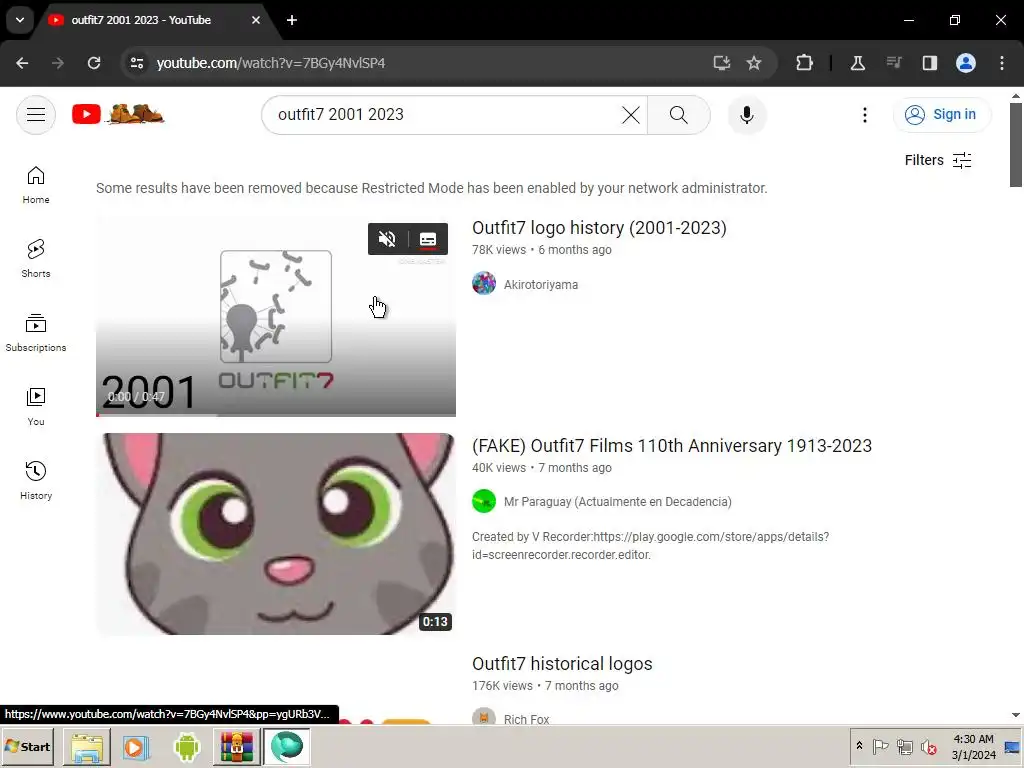Open Chrome Labs flask icon
The height and width of the screenshot is (768, 1024).
(x=857, y=63)
